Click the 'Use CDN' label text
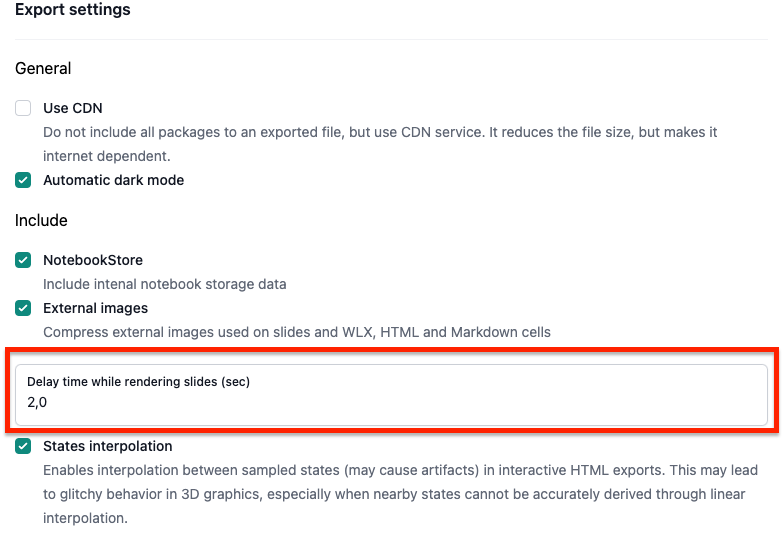Image resolution: width=783 pixels, height=548 pixels. coord(72,108)
